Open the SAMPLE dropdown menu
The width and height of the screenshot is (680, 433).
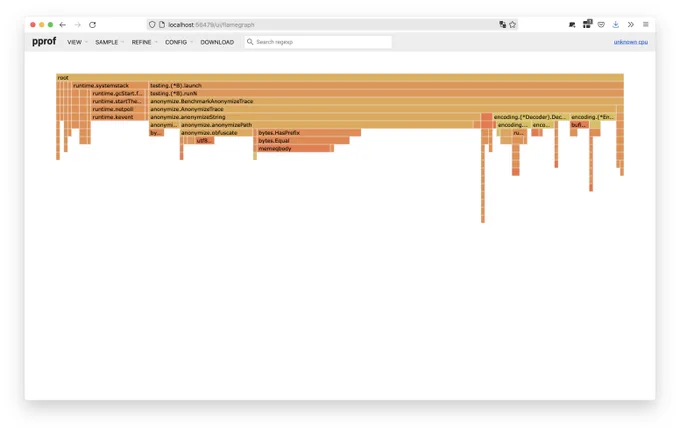pyautogui.click(x=109, y=42)
